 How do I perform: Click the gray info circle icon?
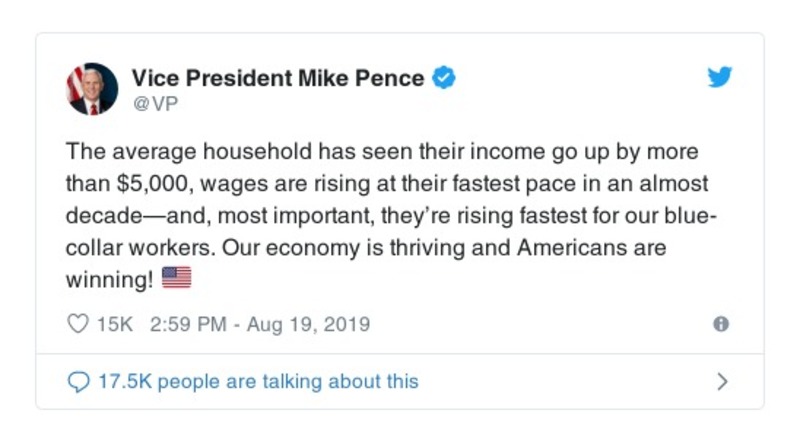[x=720, y=324]
